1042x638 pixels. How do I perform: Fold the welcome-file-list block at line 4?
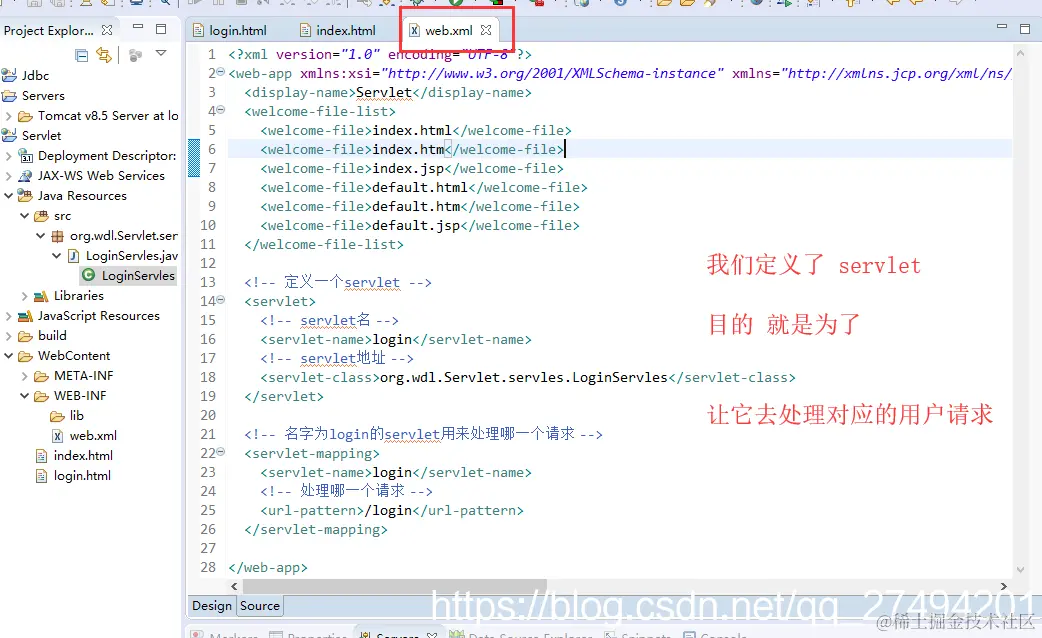[221, 110]
